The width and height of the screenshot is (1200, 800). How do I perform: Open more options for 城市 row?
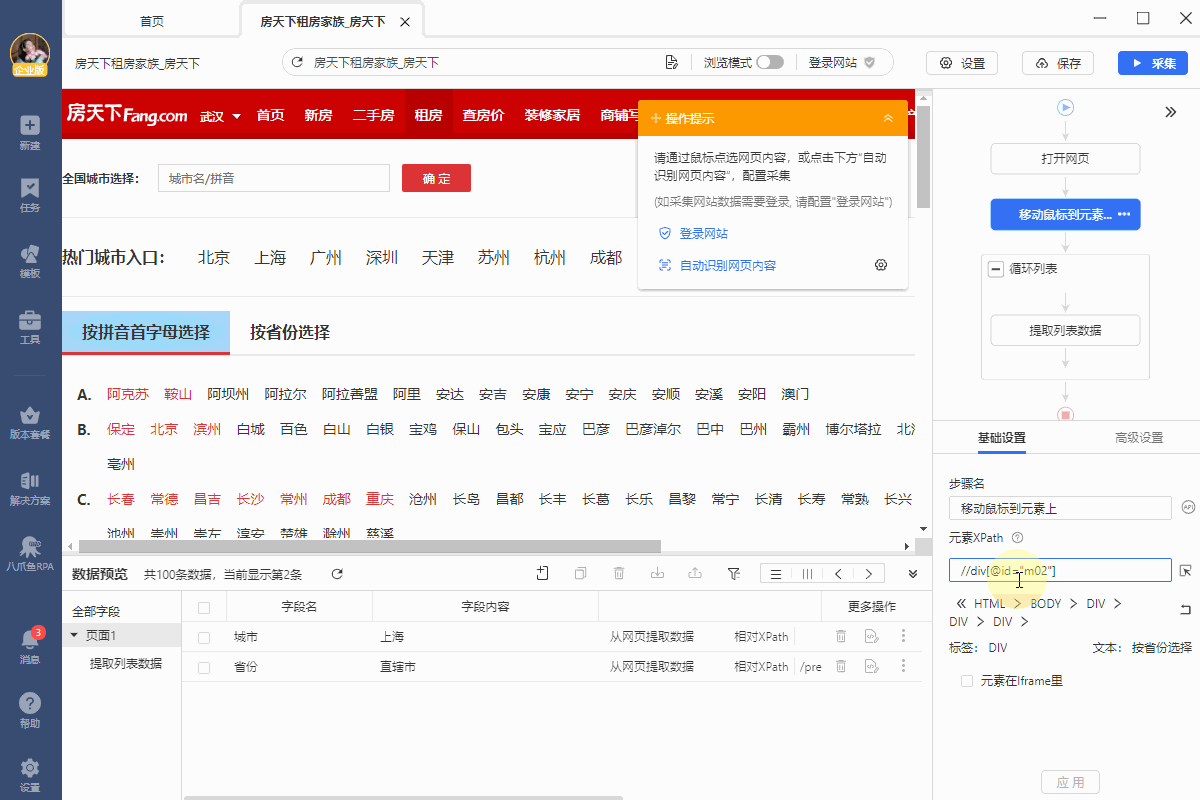(903, 636)
